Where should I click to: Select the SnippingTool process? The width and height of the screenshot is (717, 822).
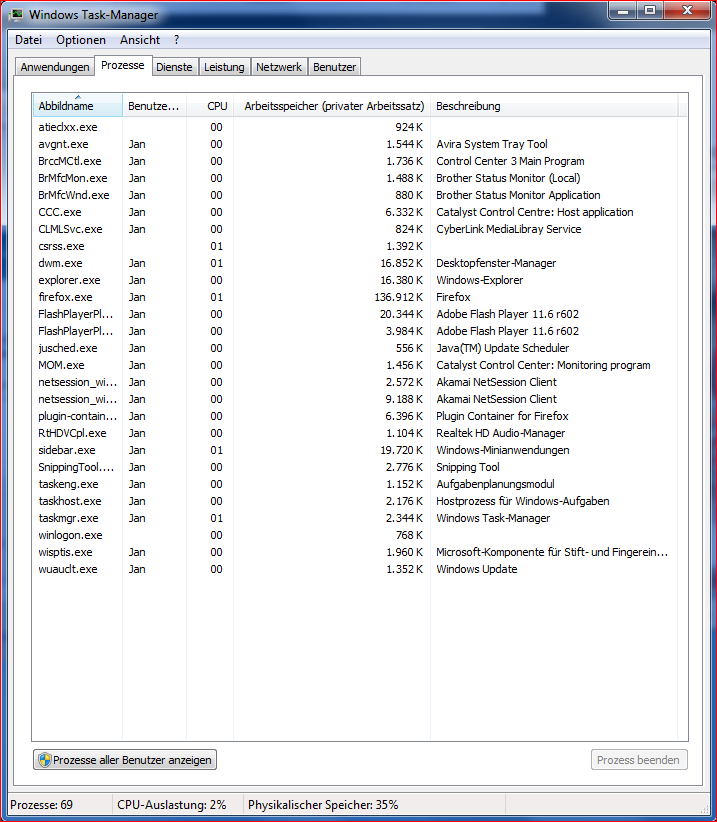(354, 467)
